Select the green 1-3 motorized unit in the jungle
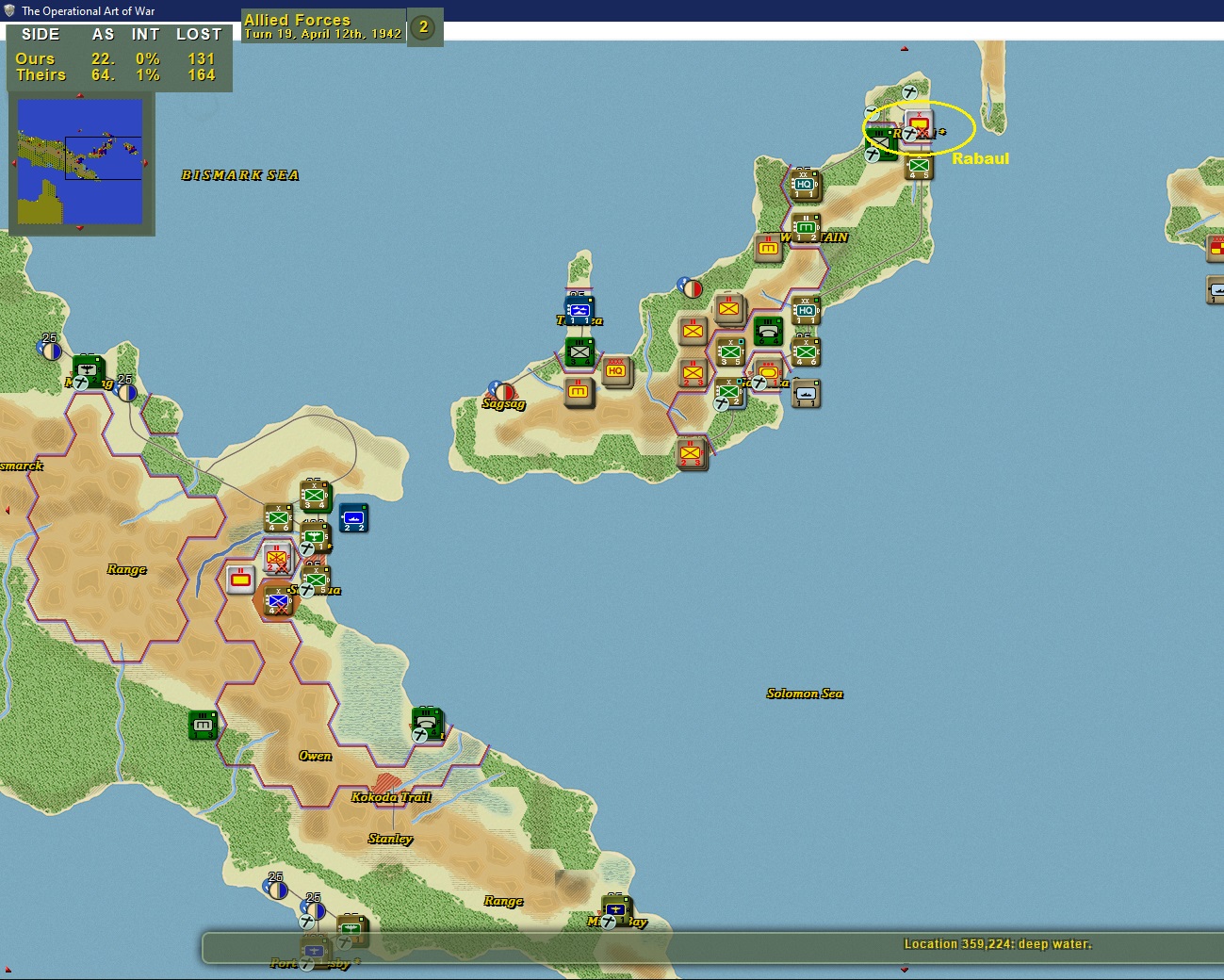 tap(203, 725)
